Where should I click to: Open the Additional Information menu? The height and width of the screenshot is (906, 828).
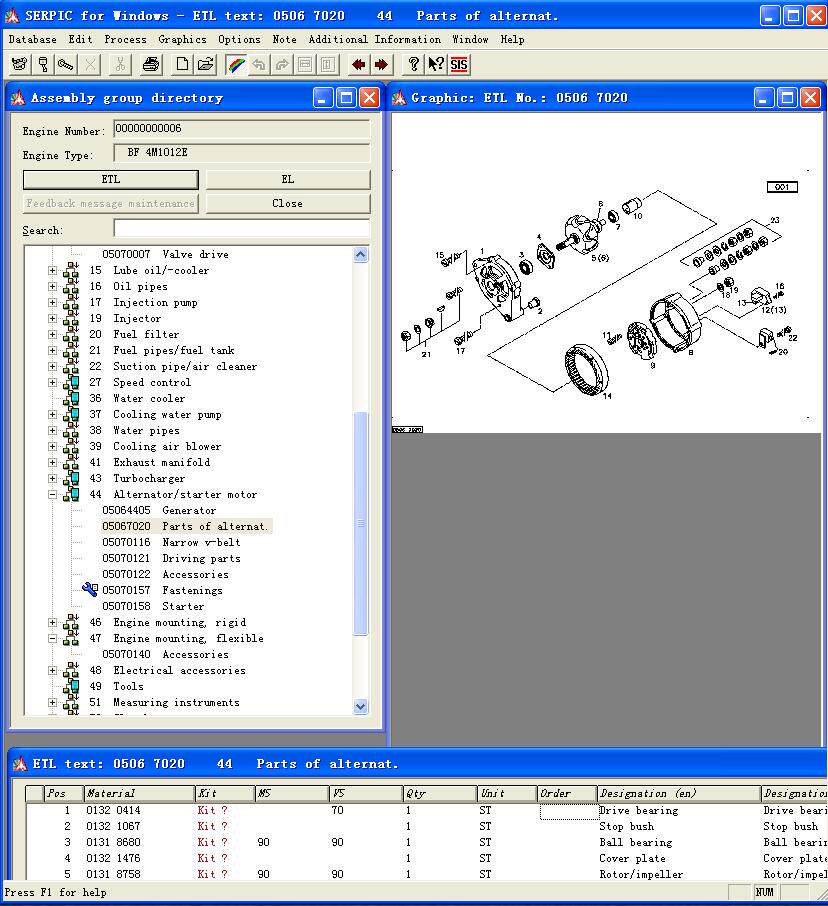pyautogui.click(x=374, y=39)
